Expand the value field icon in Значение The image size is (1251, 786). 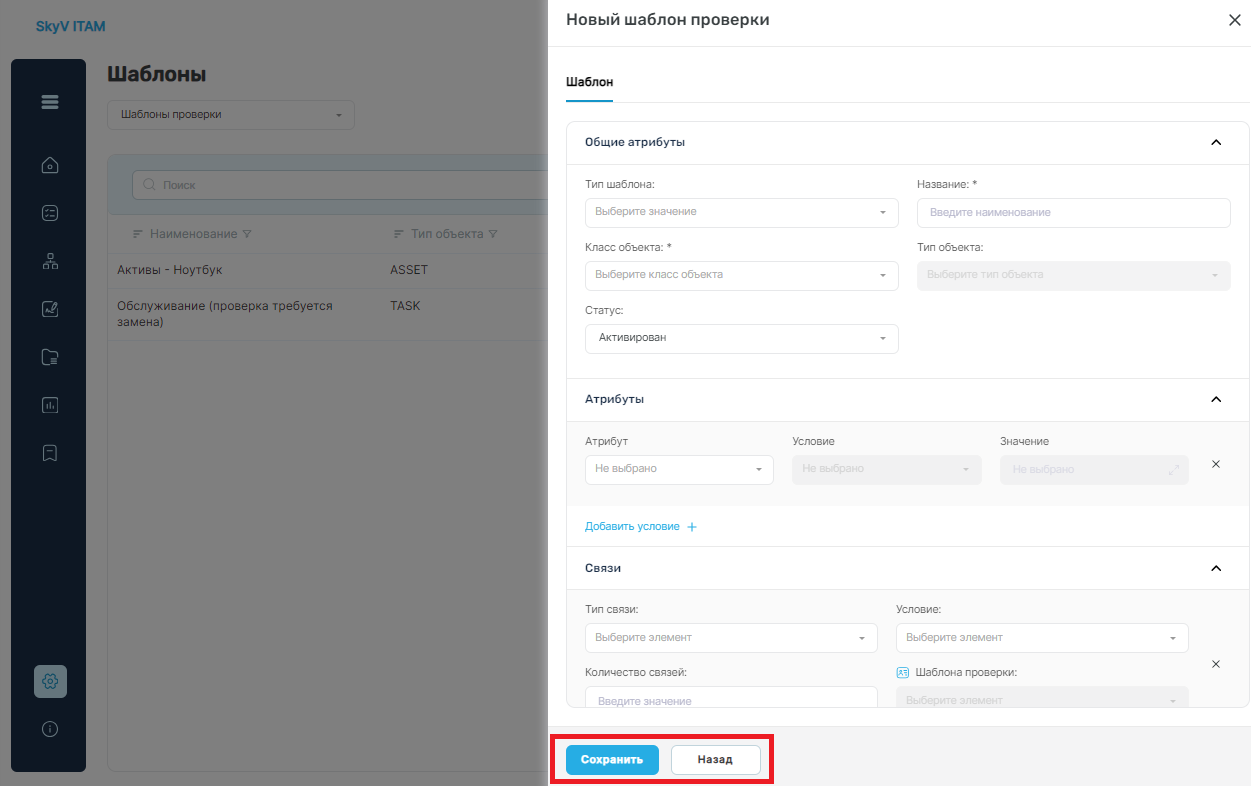click(x=1173, y=469)
